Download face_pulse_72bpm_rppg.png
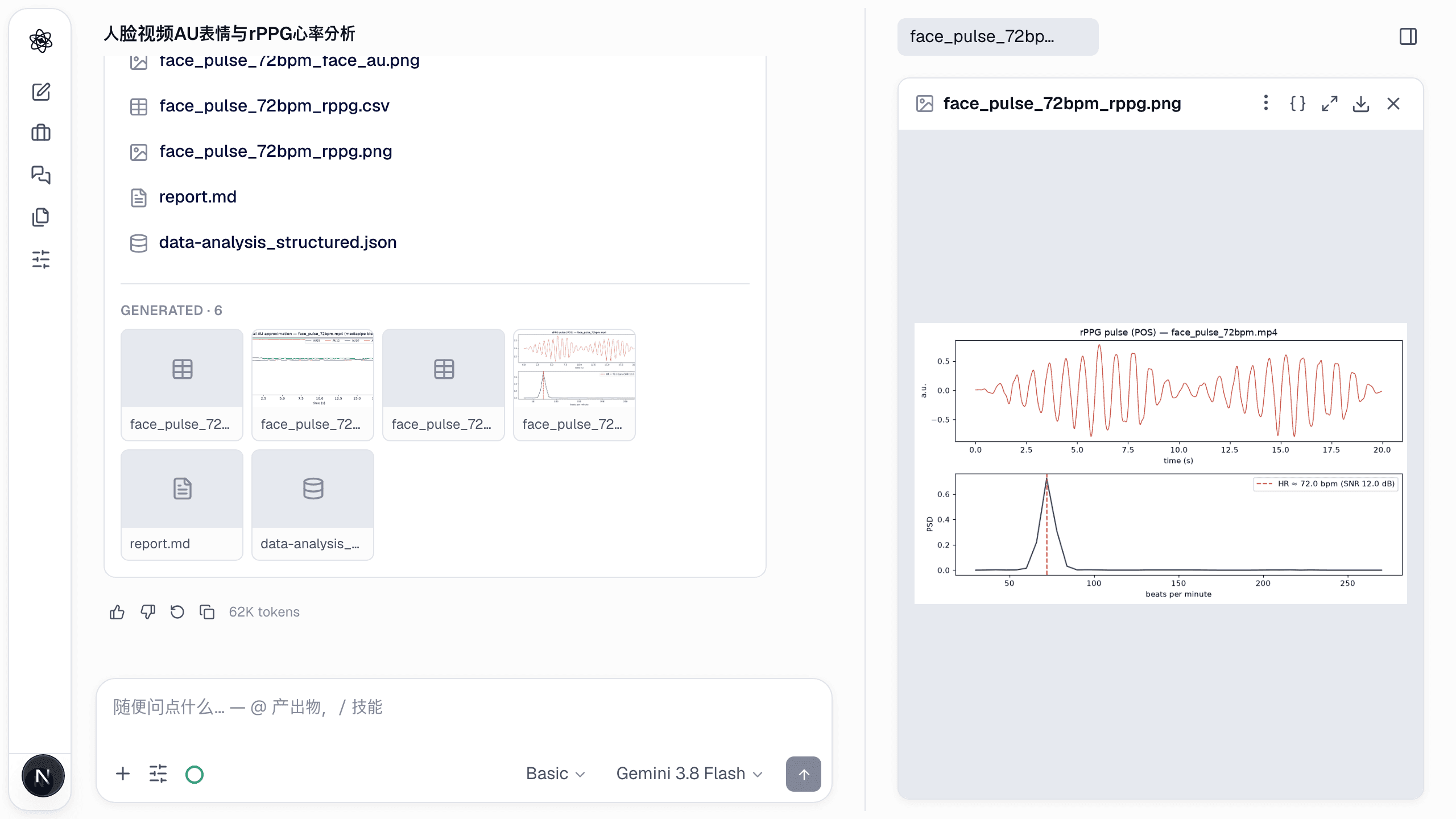Image resolution: width=1456 pixels, height=819 pixels. pyautogui.click(x=1361, y=104)
